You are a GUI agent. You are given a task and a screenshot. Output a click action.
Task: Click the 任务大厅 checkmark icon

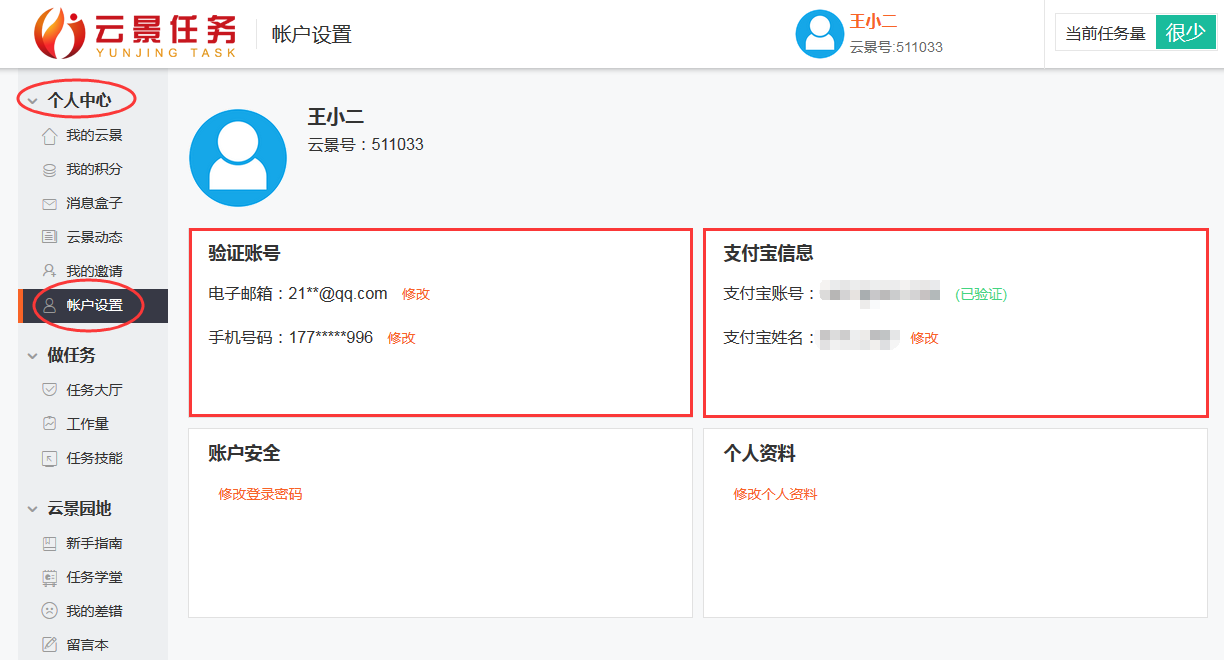click(x=49, y=390)
